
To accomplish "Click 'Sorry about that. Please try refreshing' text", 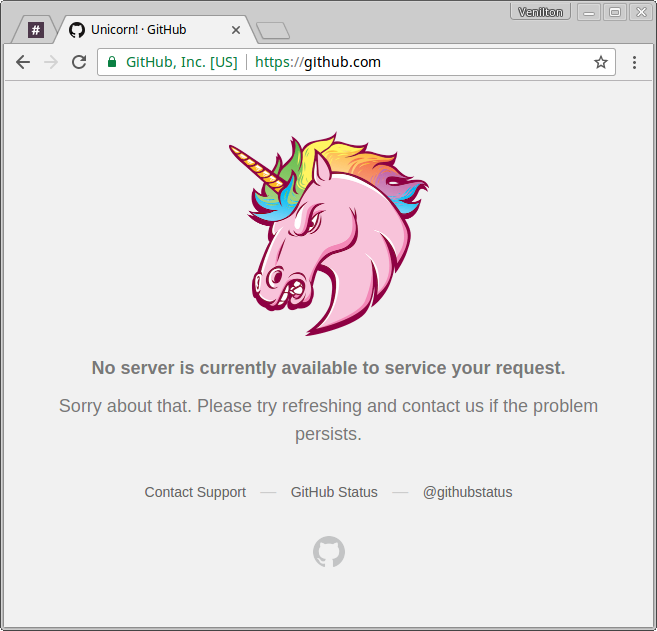I will point(328,419).
